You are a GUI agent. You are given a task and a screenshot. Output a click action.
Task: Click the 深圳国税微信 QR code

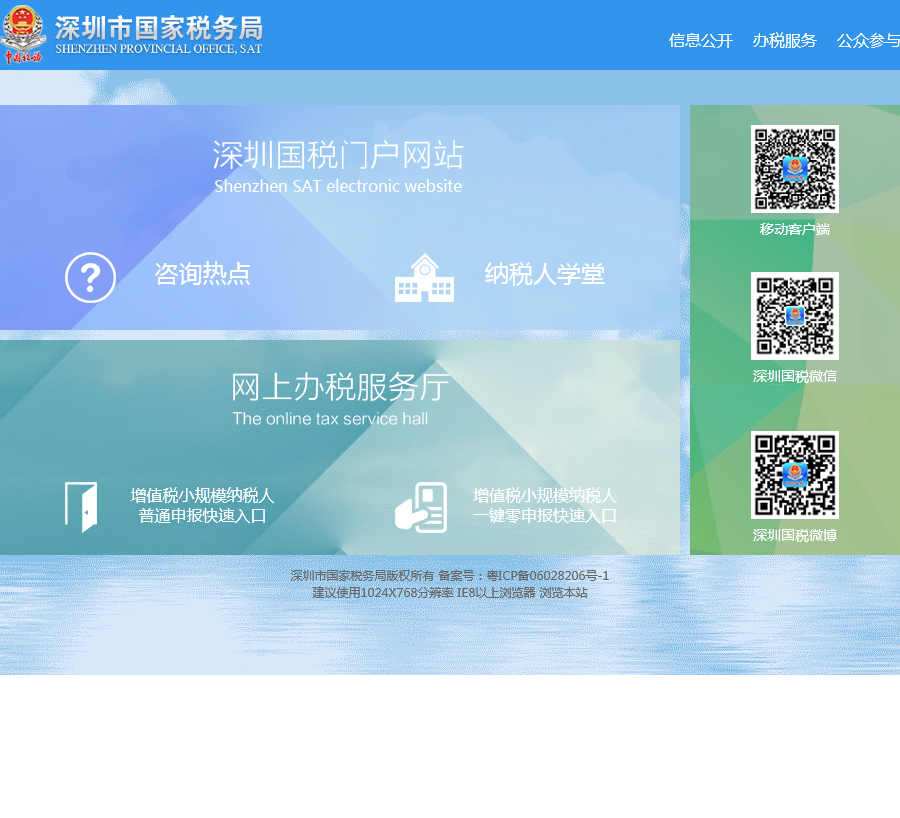click(794, 316)
